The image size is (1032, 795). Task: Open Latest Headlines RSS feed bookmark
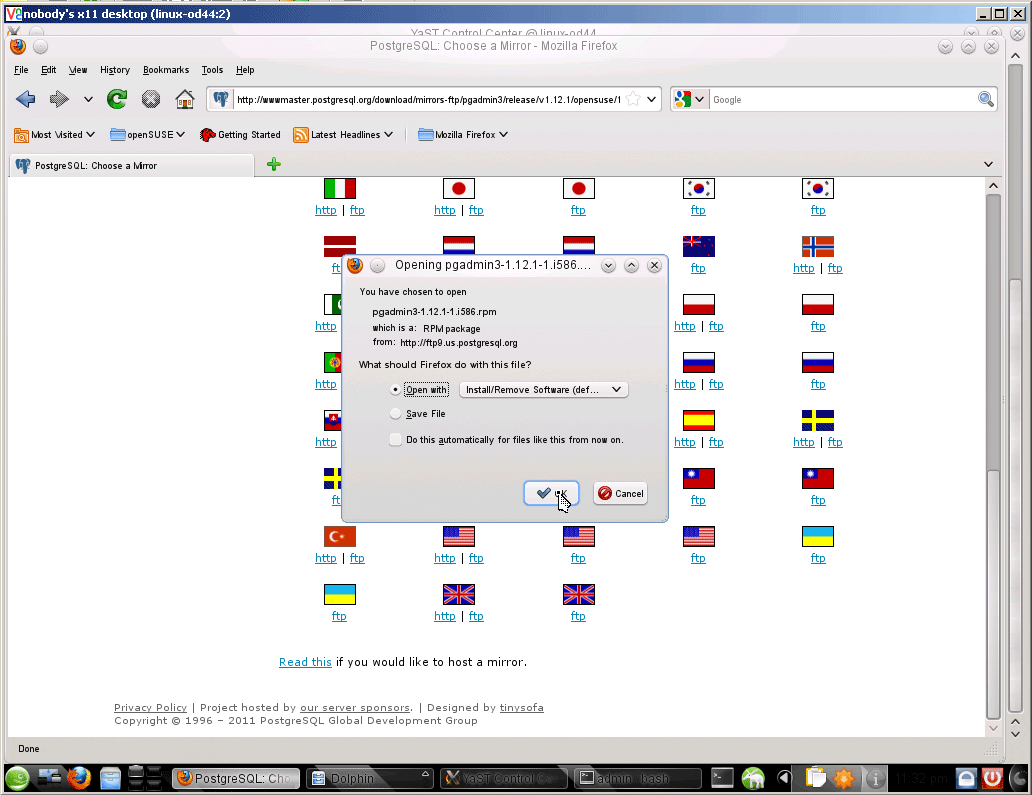click(x=344, y=135)
